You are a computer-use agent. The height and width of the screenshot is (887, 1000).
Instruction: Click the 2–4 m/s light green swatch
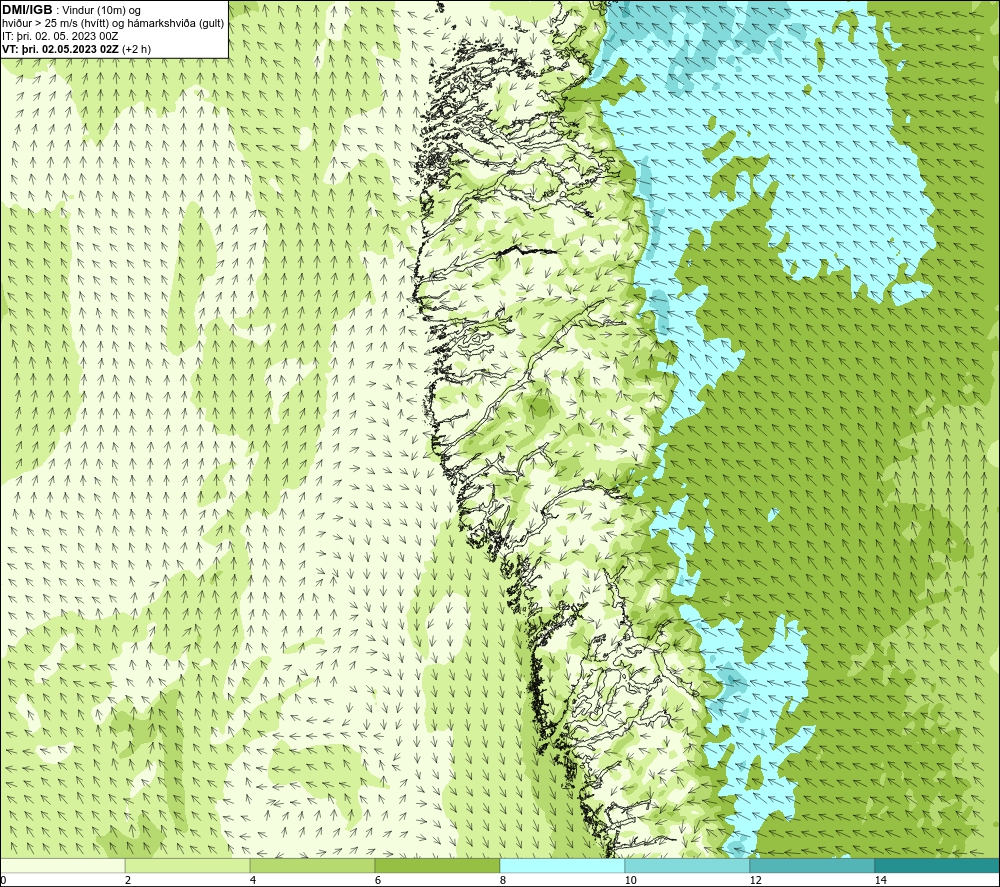pyautogui.click(x=188, y=865)
